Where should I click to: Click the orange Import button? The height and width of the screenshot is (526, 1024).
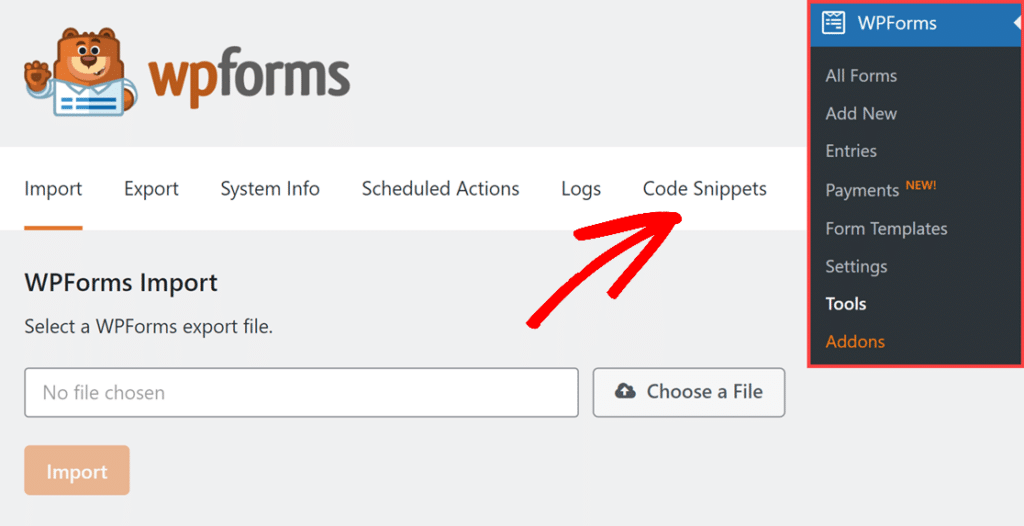click(x=76, y=470)
